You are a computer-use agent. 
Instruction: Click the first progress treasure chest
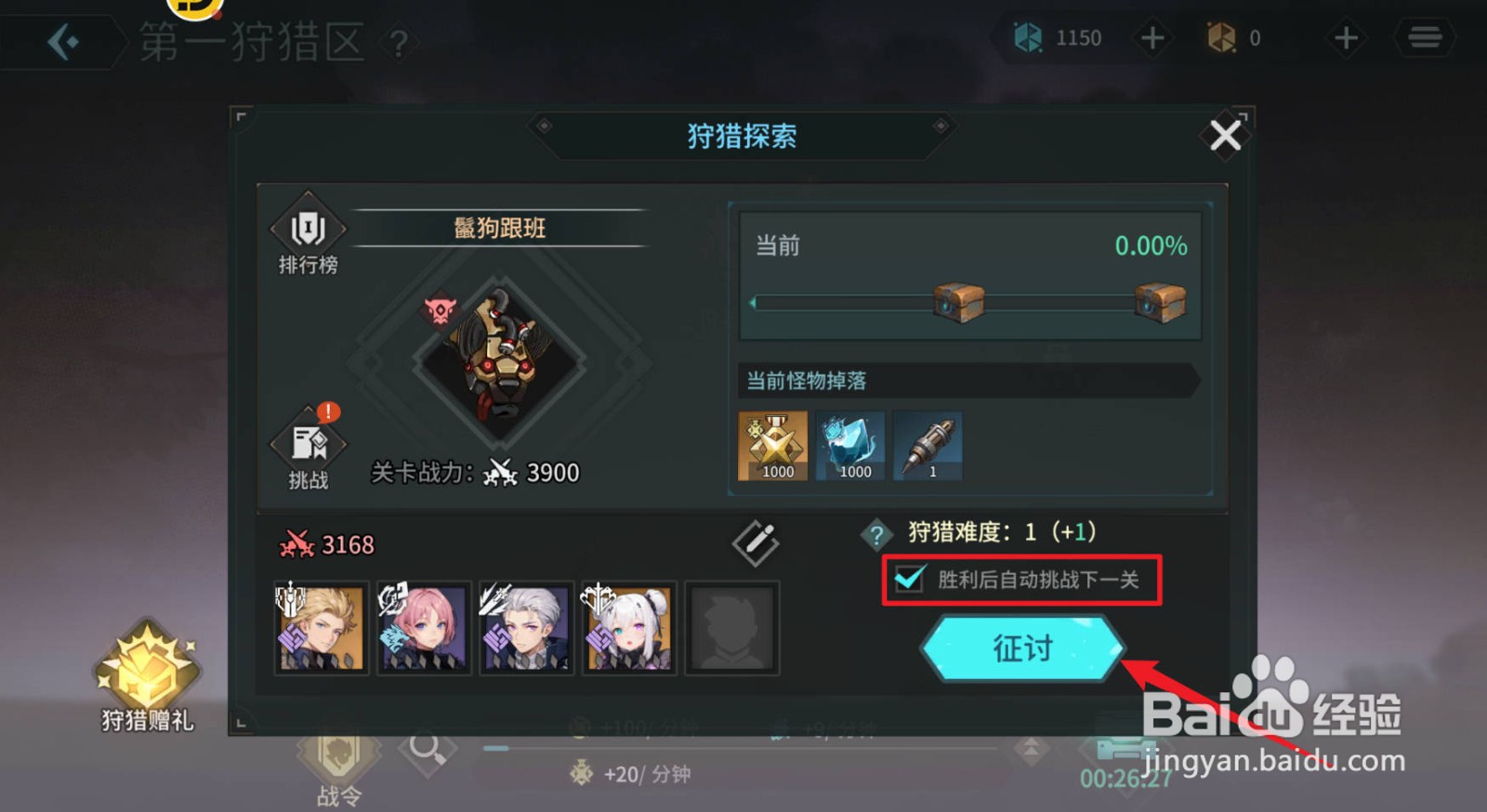tap(958, 303)
